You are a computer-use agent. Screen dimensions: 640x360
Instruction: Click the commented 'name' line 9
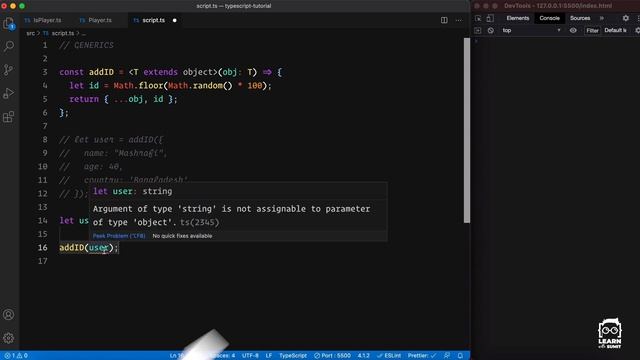[113, 153]
